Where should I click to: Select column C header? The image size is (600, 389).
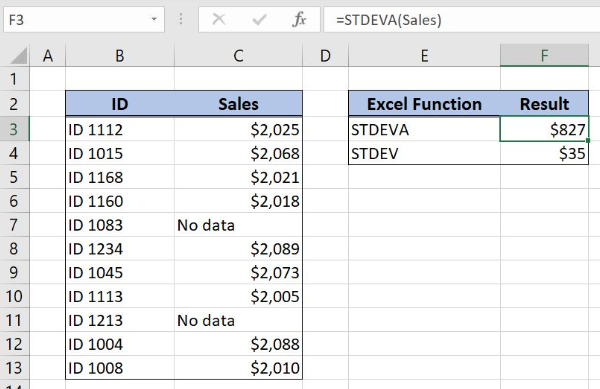(238, 56)
